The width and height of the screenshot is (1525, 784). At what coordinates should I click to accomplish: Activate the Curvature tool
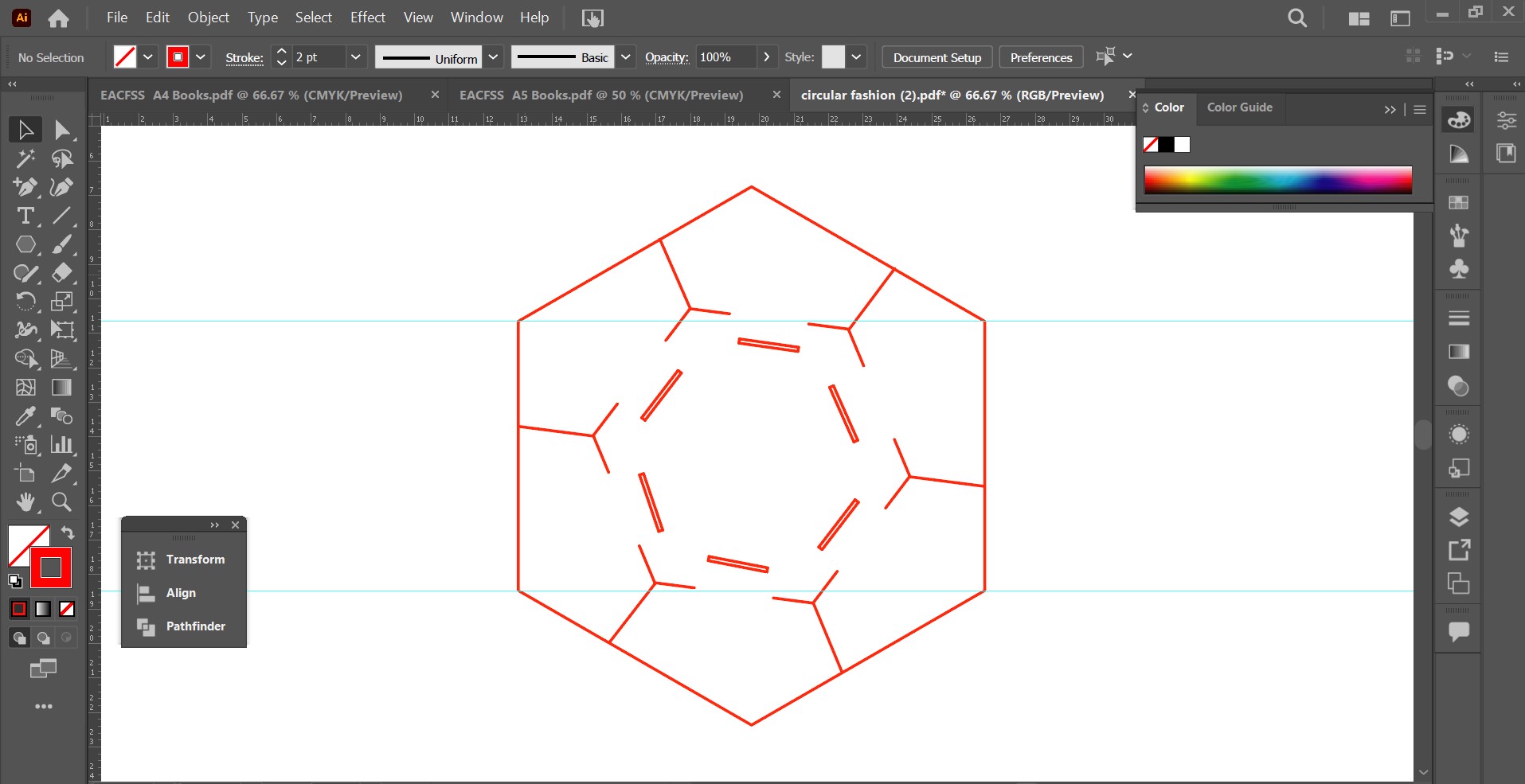click(62, 187)
